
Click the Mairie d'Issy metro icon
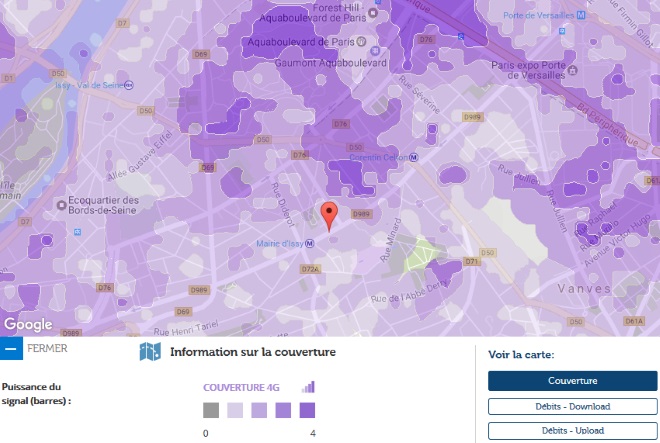coord(310,242)
